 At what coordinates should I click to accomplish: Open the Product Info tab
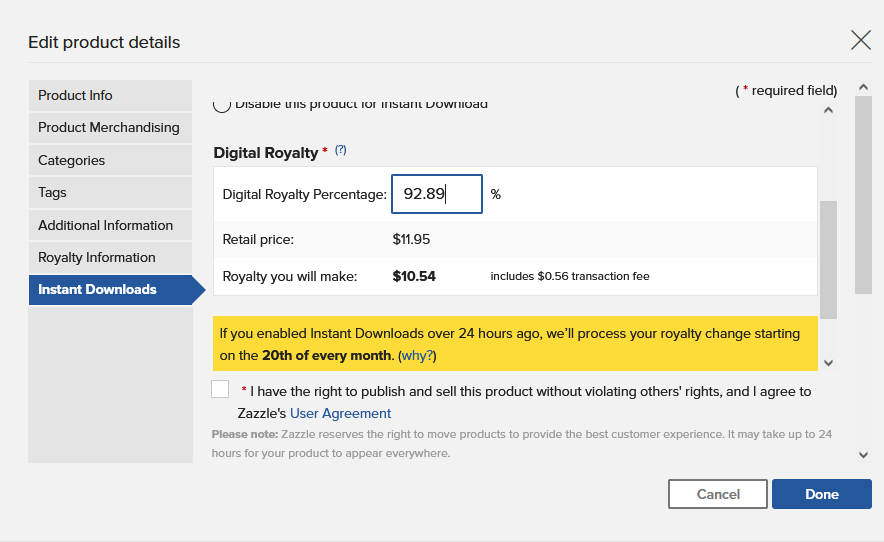110,95
